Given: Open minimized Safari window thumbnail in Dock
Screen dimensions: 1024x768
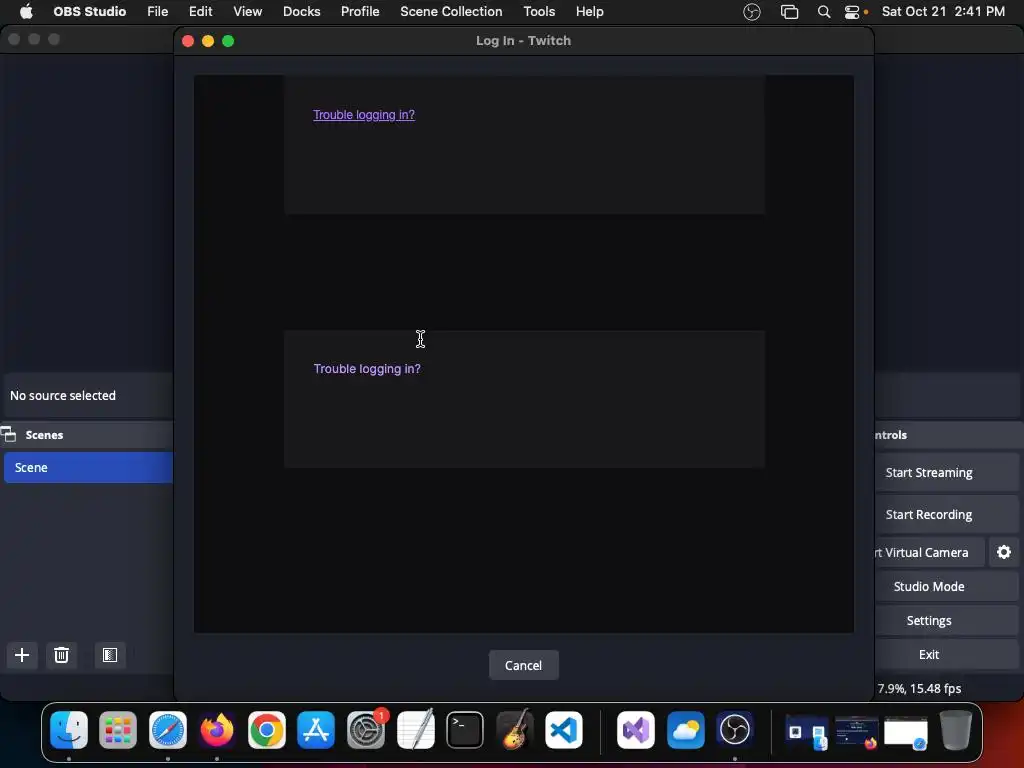Looking at the screenshot, I should [x=906, y=733].
